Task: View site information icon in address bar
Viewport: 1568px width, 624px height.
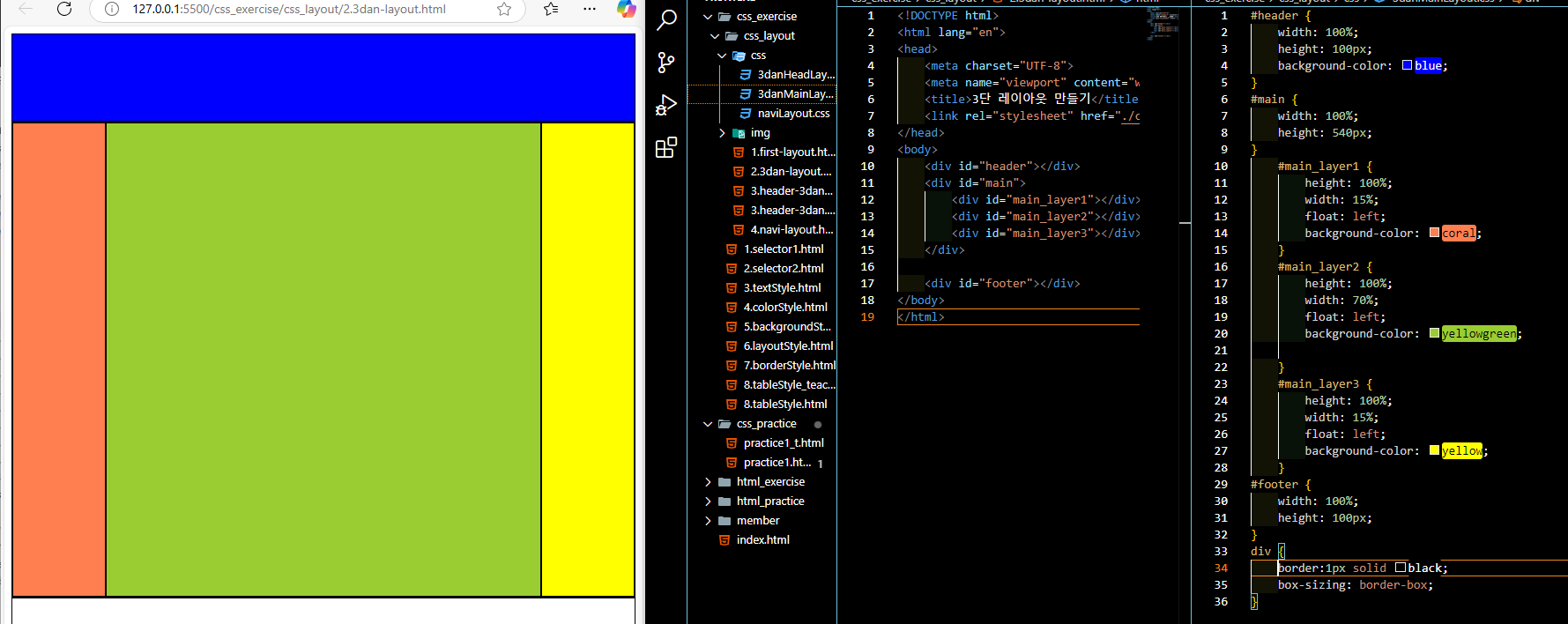Action: [112, 9]
